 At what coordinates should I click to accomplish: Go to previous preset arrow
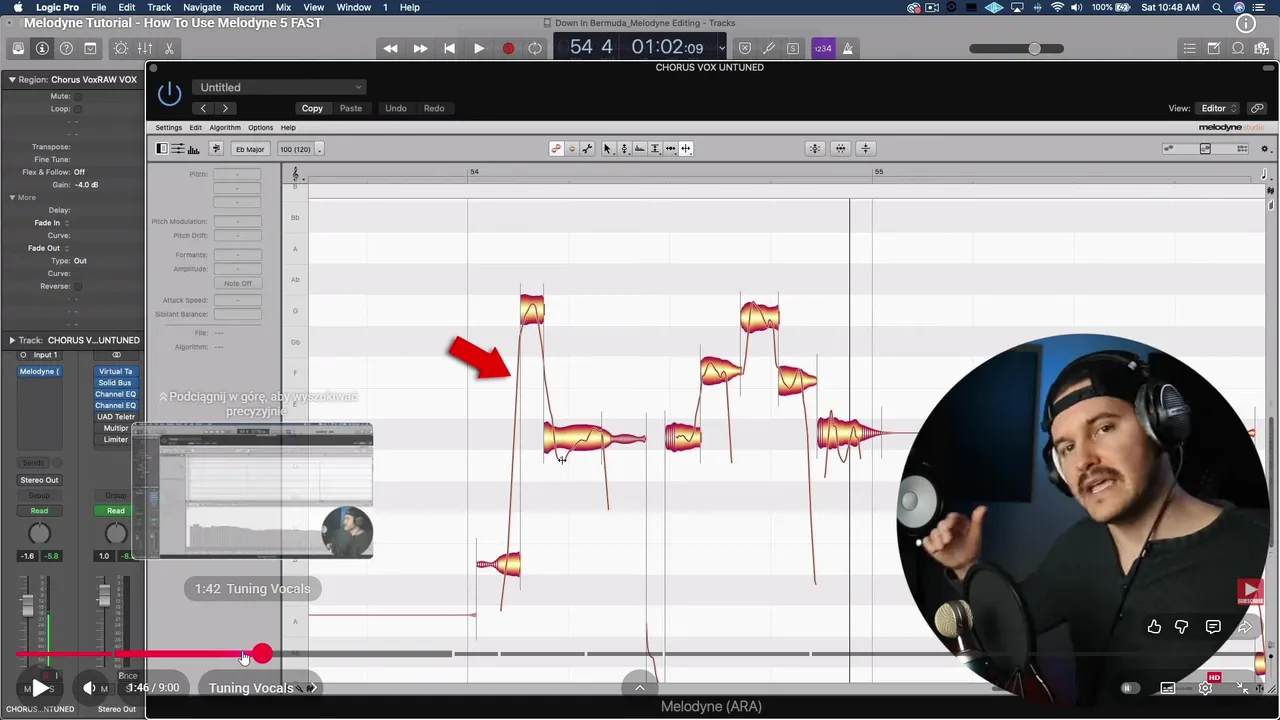203,108
